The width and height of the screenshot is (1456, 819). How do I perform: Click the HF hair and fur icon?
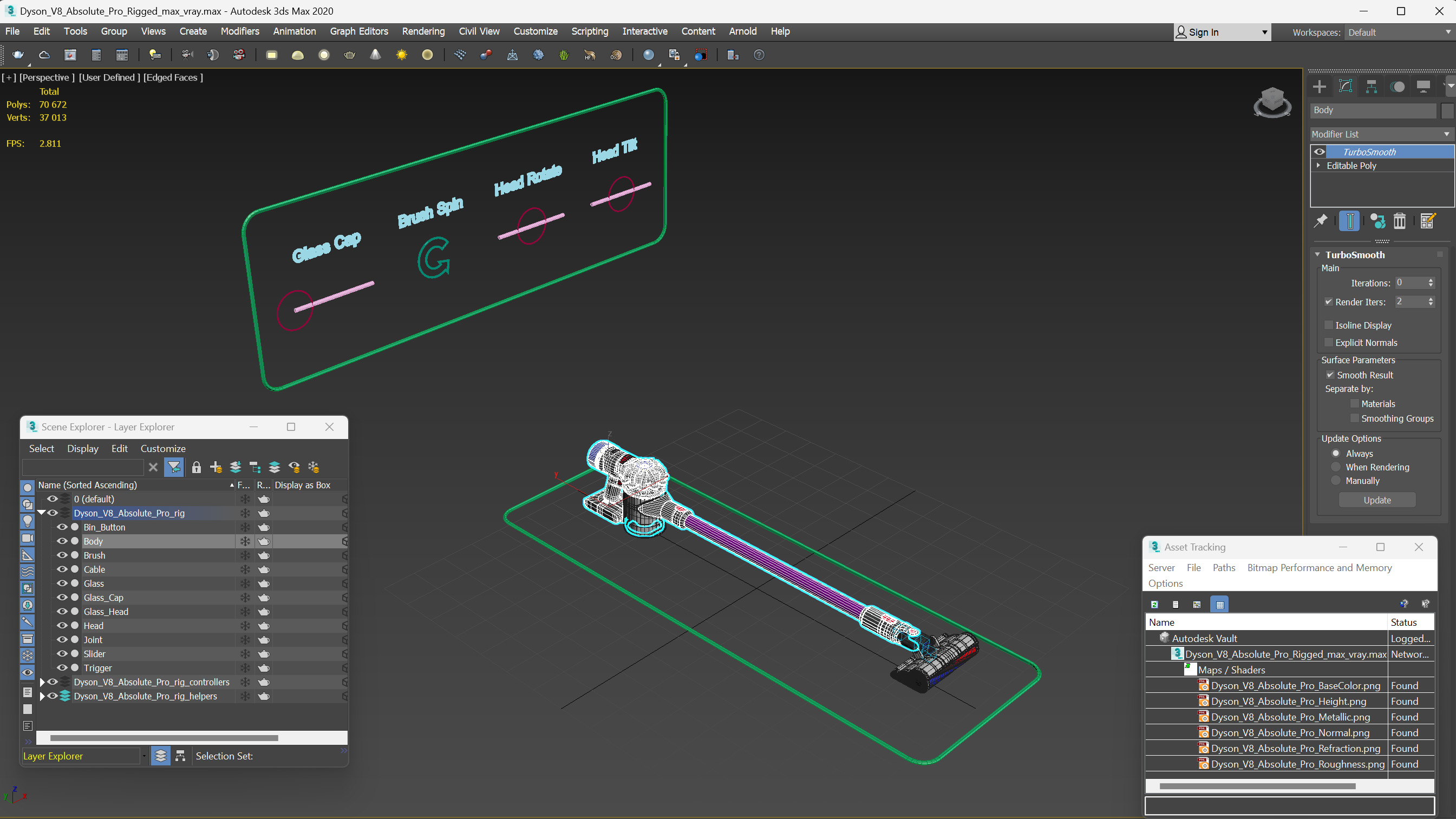pyautogui.click(x=590, y=55)
